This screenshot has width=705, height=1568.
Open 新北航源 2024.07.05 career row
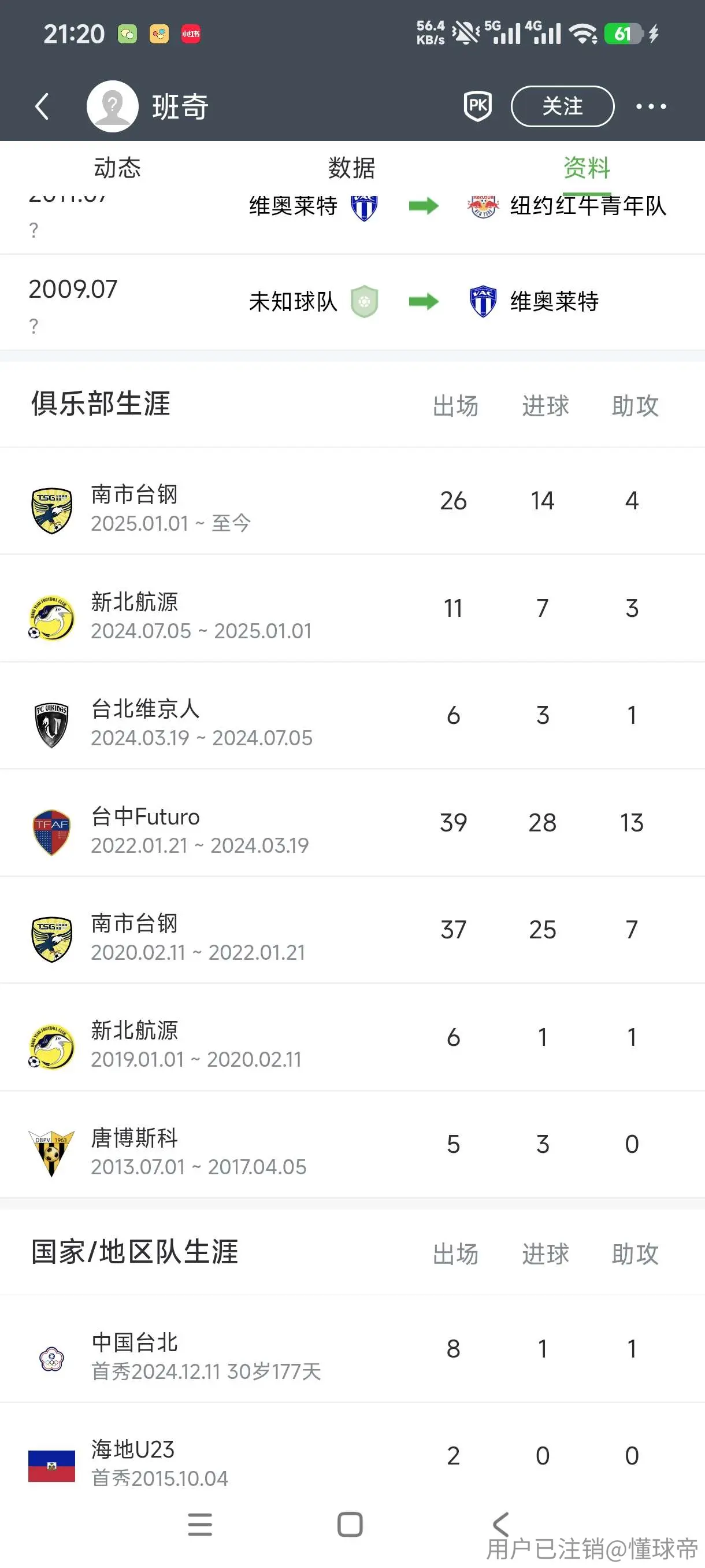352,608
